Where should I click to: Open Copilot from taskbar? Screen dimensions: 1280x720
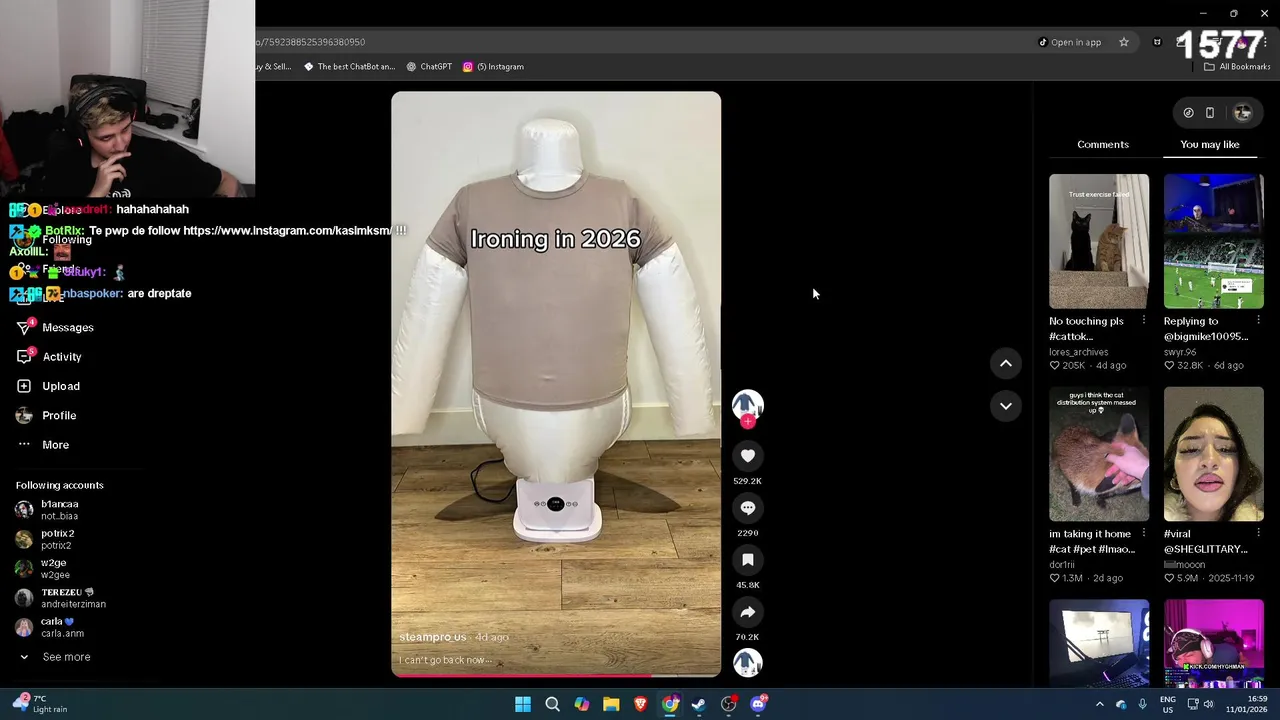click(582, 705)
